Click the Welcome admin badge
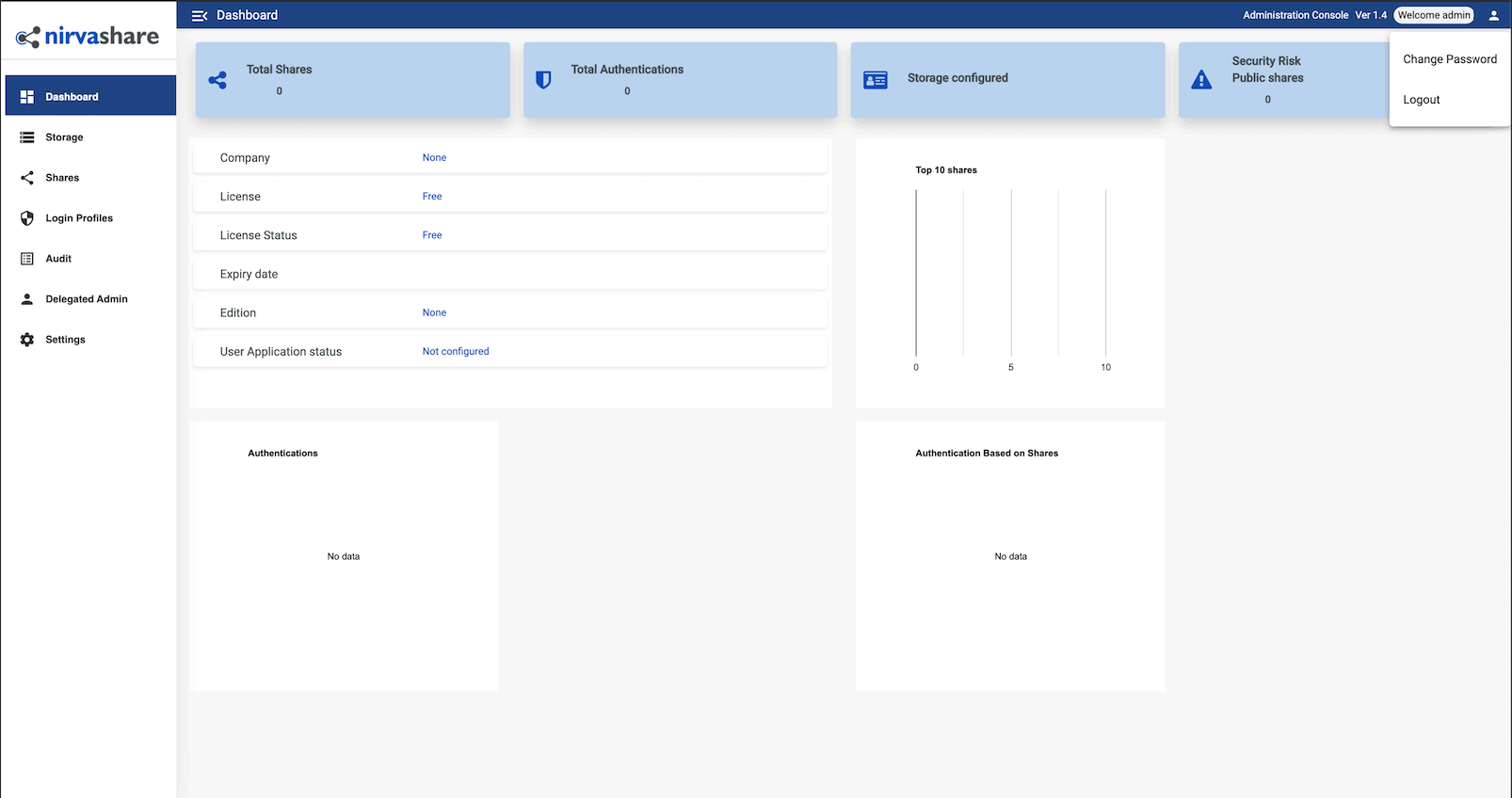 click(1433, 15)
